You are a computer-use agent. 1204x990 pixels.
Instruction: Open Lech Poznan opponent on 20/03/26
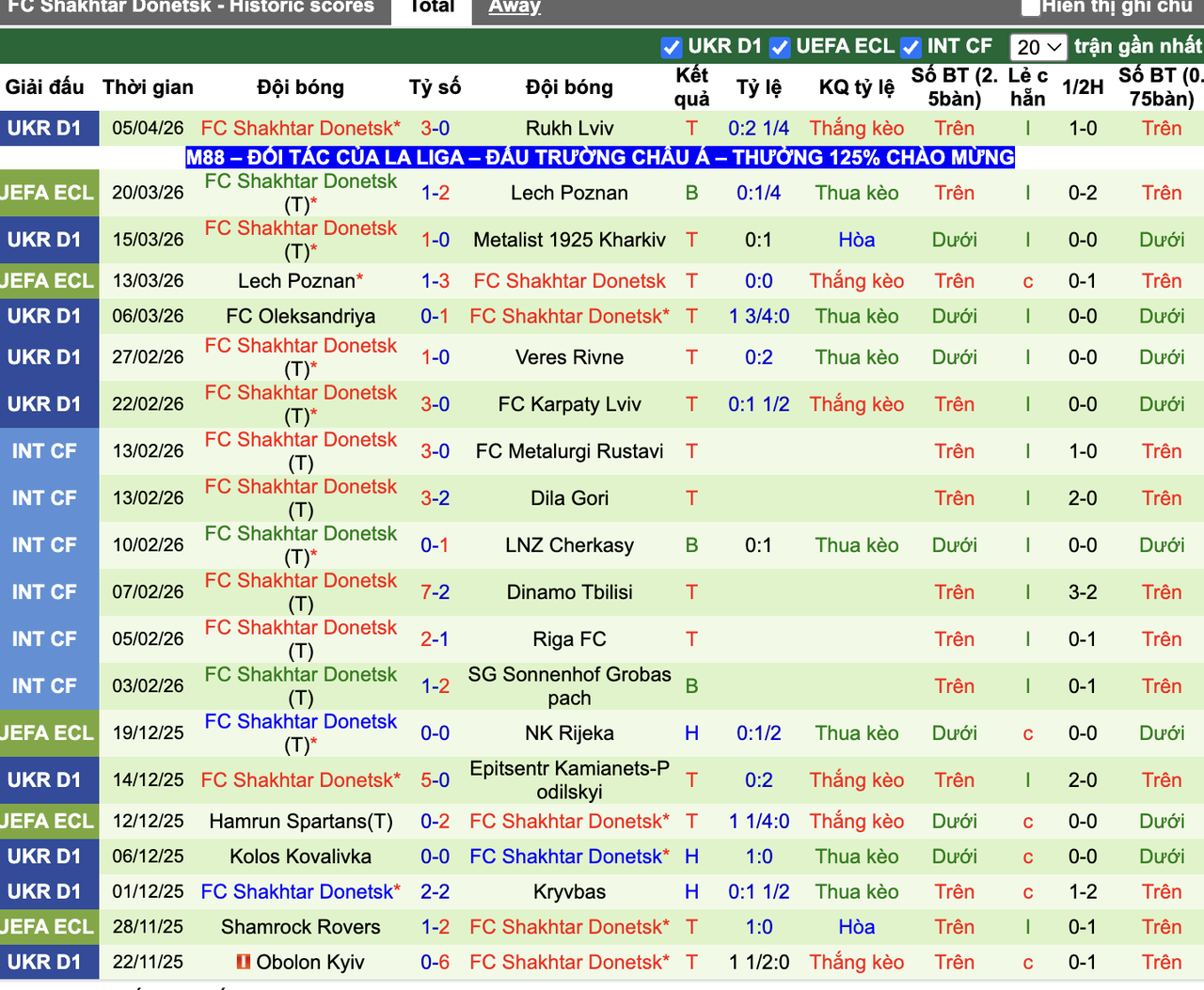tap(570, 193)
